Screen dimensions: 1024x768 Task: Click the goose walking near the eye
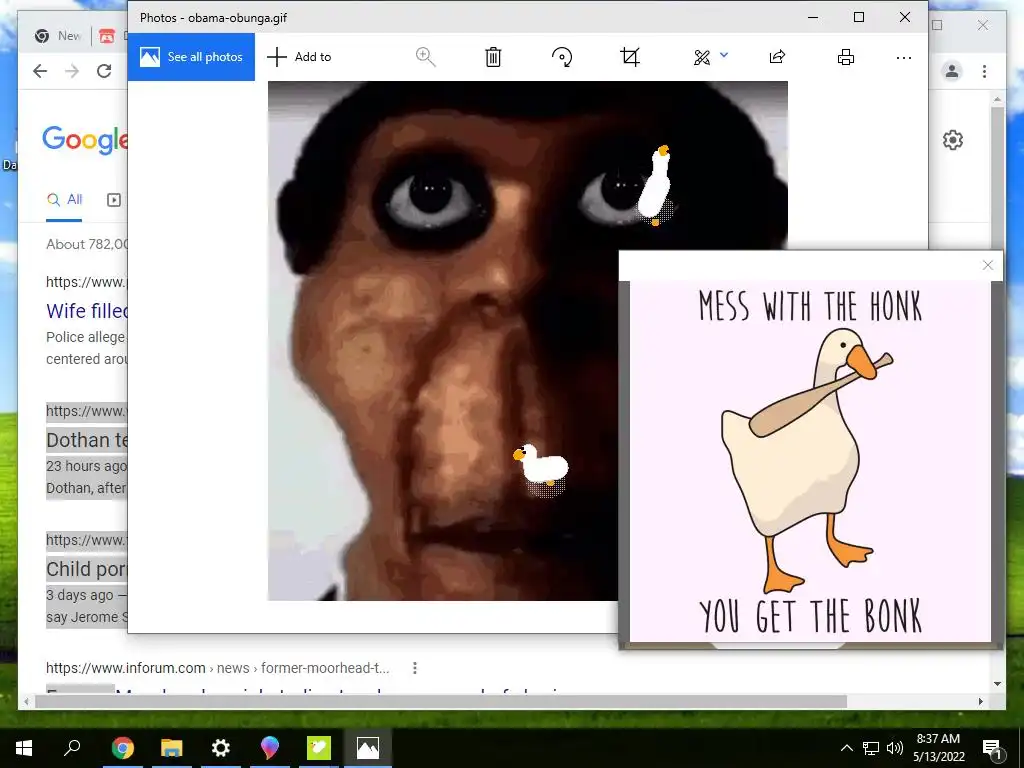point(656,185)
